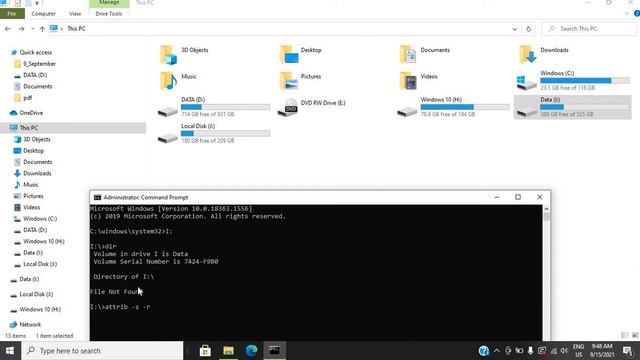Switch to Command Prompt taskbar icon

point(274,351)
